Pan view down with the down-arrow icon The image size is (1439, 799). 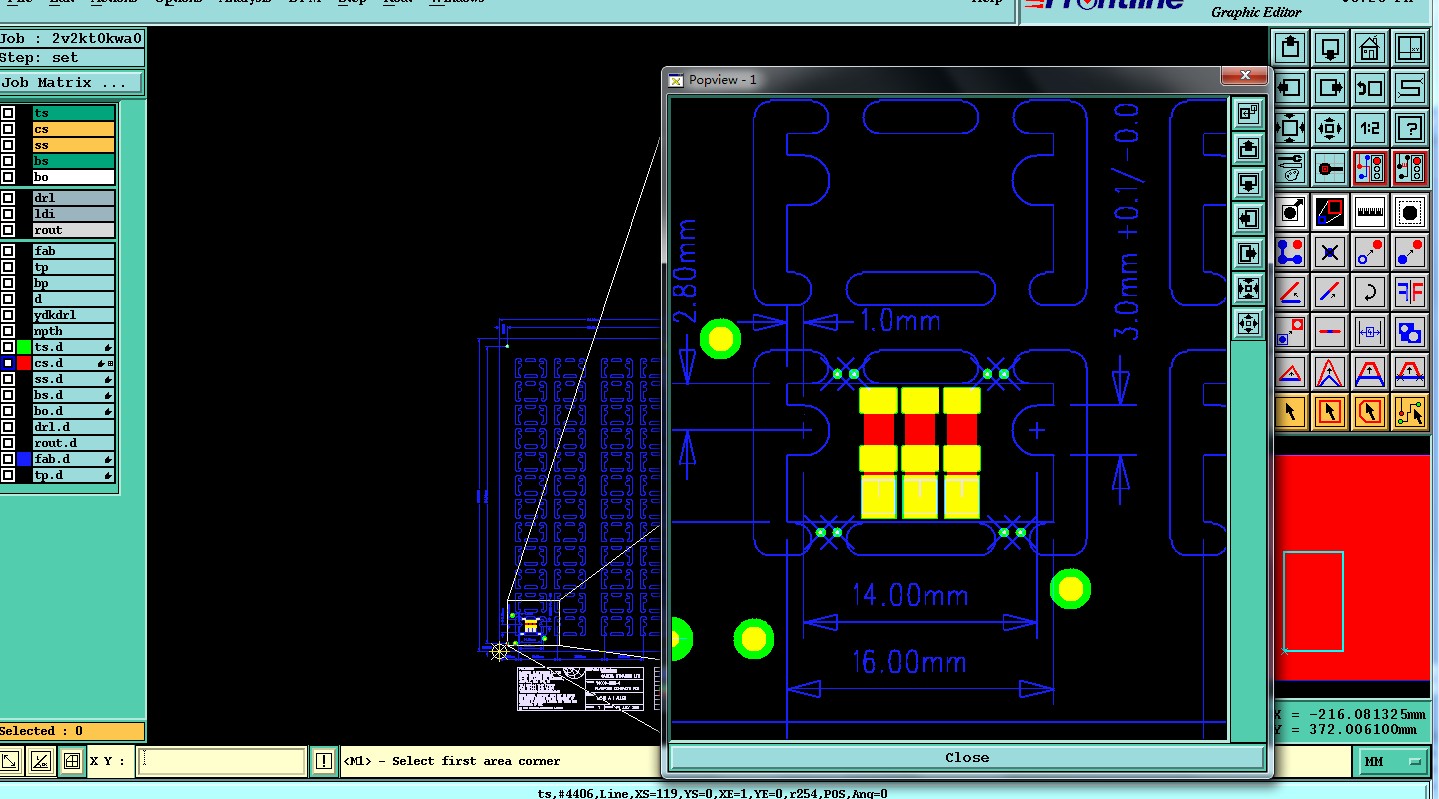pos(1330,47)
